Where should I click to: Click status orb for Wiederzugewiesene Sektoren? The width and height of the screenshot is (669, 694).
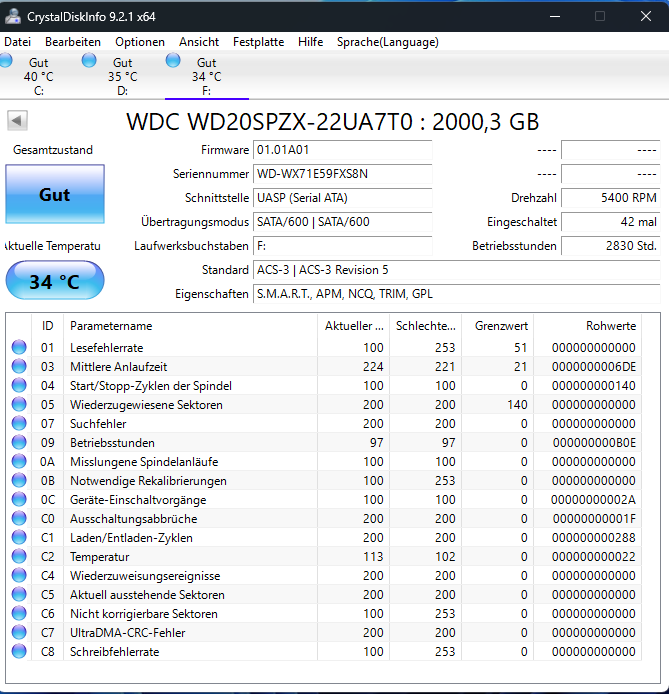tap(19, 404)
